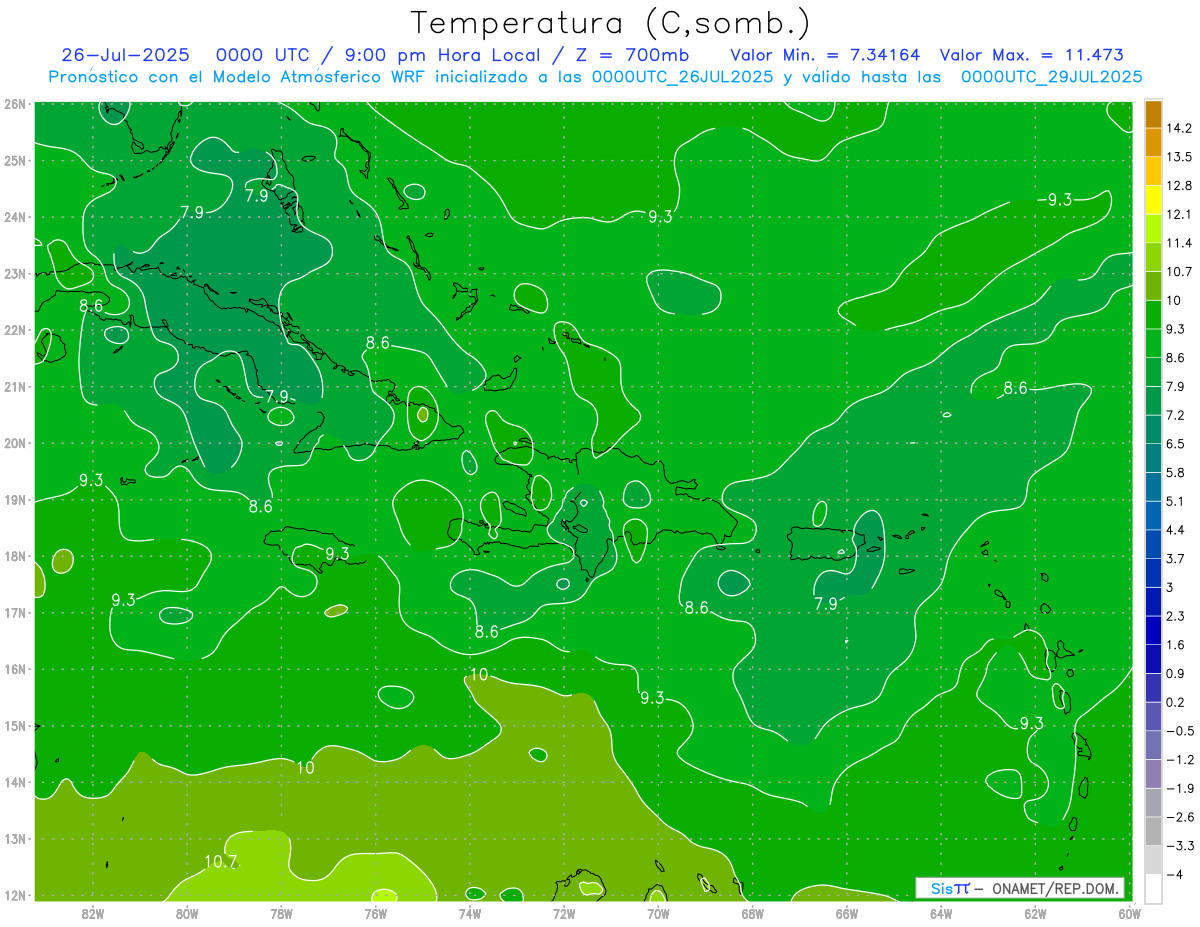Viewport: 1200px width, 927px height.
Task: Click the colorbar label '14.2'
Action: (1179, 128)
